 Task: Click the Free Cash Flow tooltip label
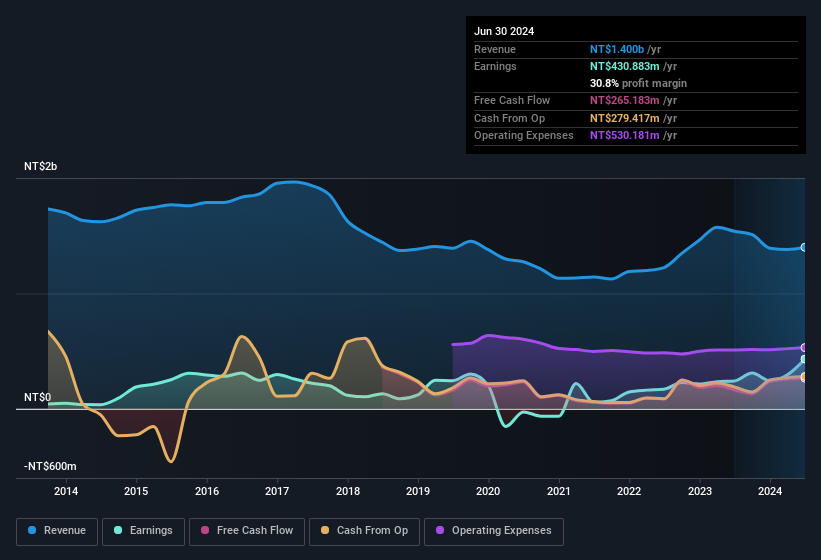[x=512, y=100]
